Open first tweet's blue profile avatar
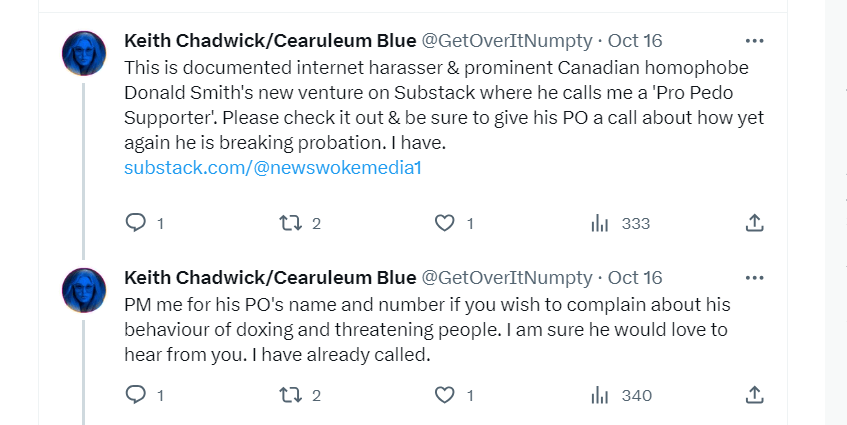 84,53
